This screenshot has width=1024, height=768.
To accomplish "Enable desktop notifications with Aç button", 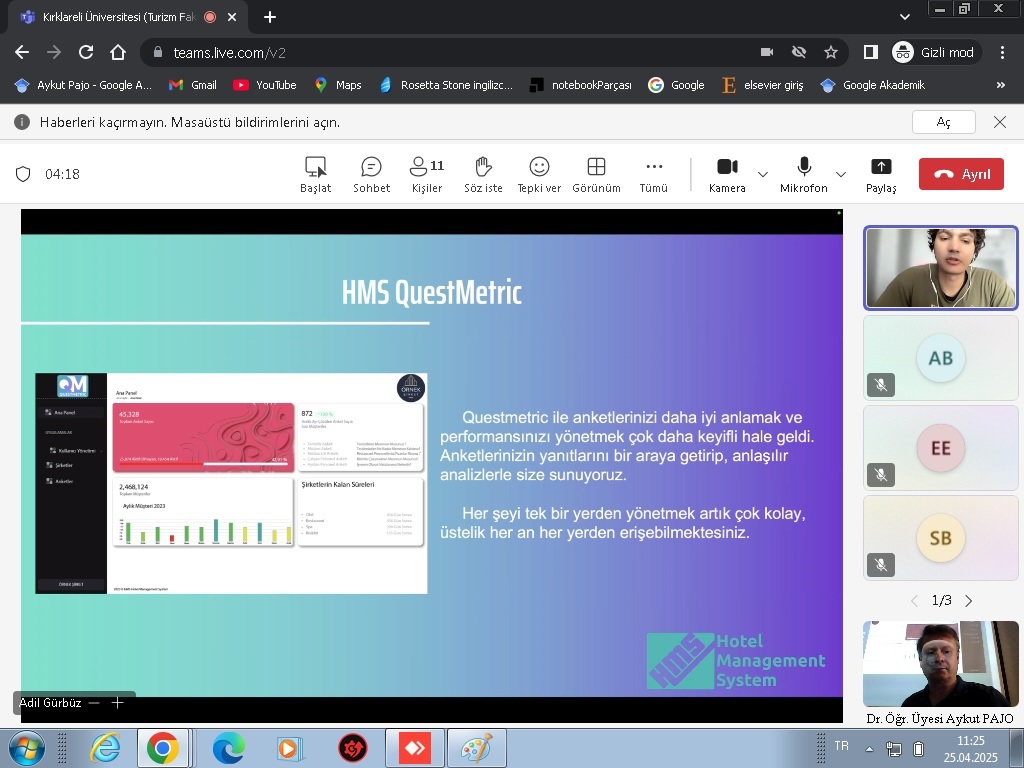I will click(944, 122).
